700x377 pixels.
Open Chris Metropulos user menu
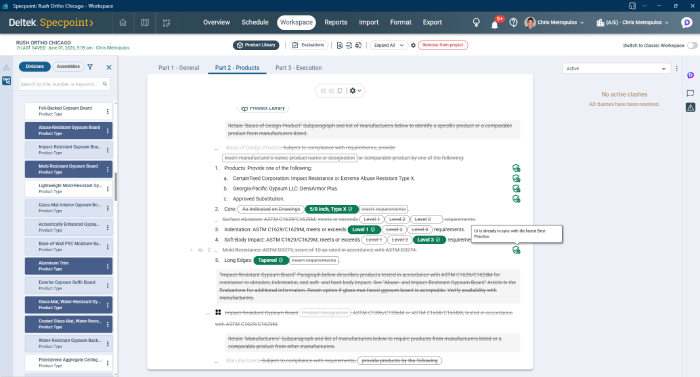coord(554,23)
